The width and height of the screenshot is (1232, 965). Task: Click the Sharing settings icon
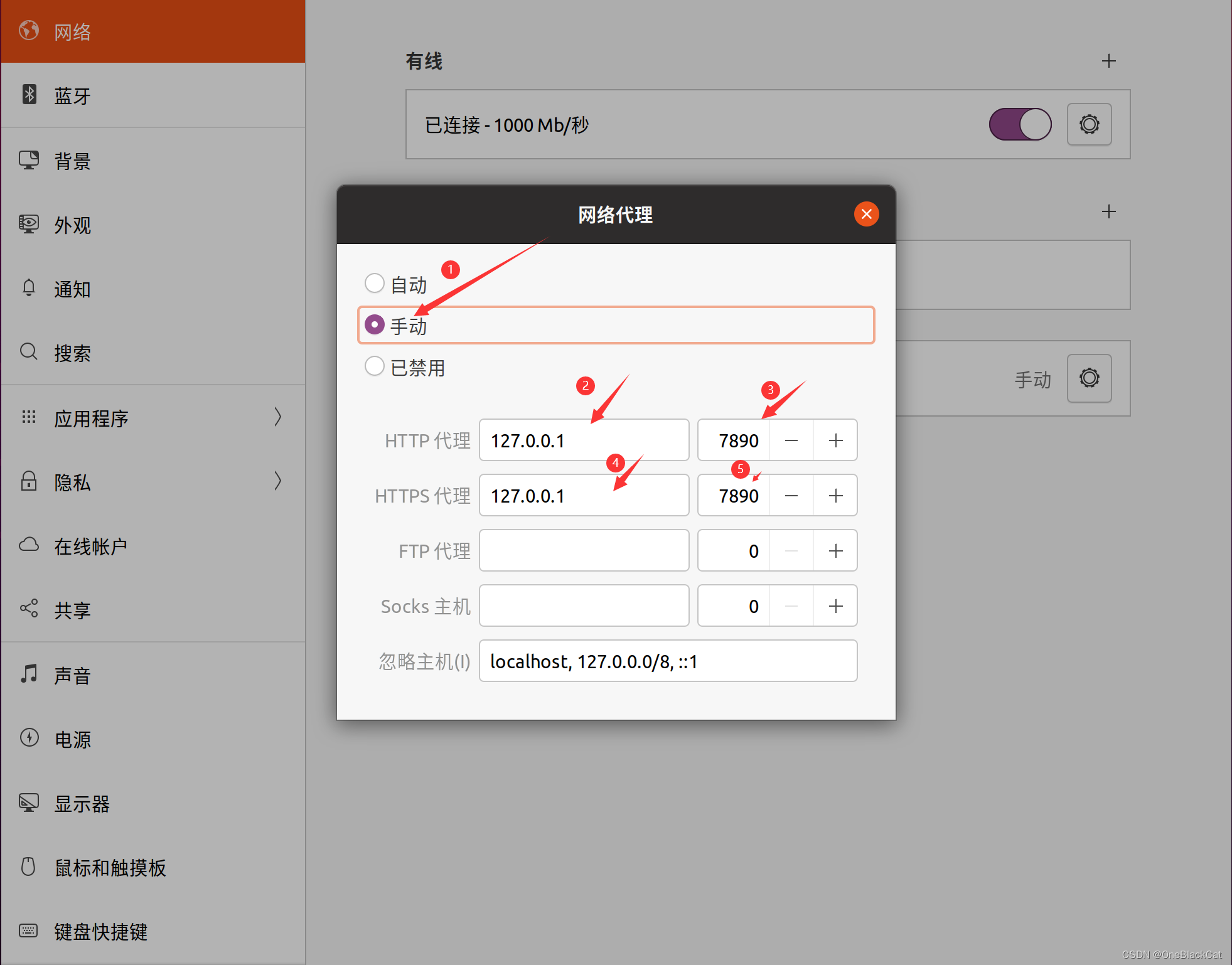29,609
